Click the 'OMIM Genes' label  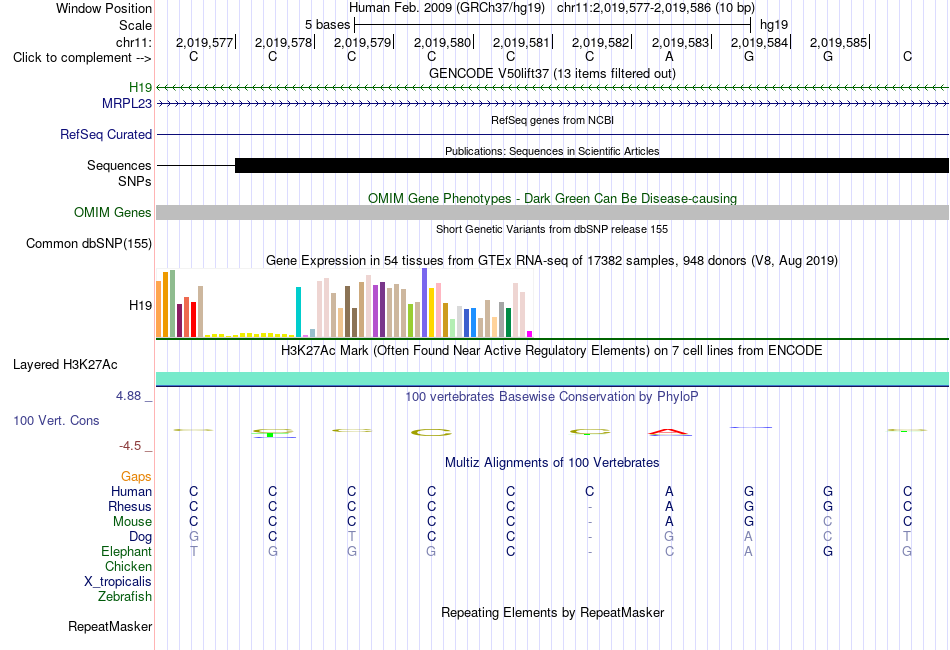point(112,213)
